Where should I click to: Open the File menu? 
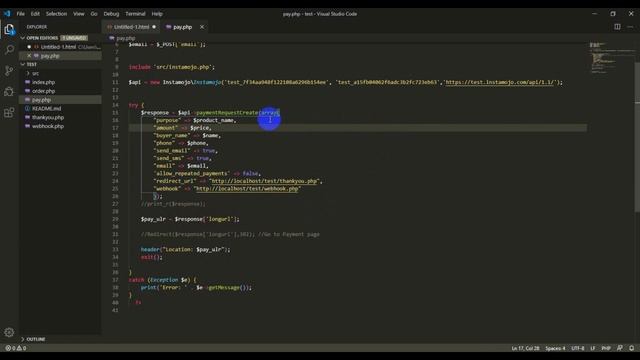20,14
